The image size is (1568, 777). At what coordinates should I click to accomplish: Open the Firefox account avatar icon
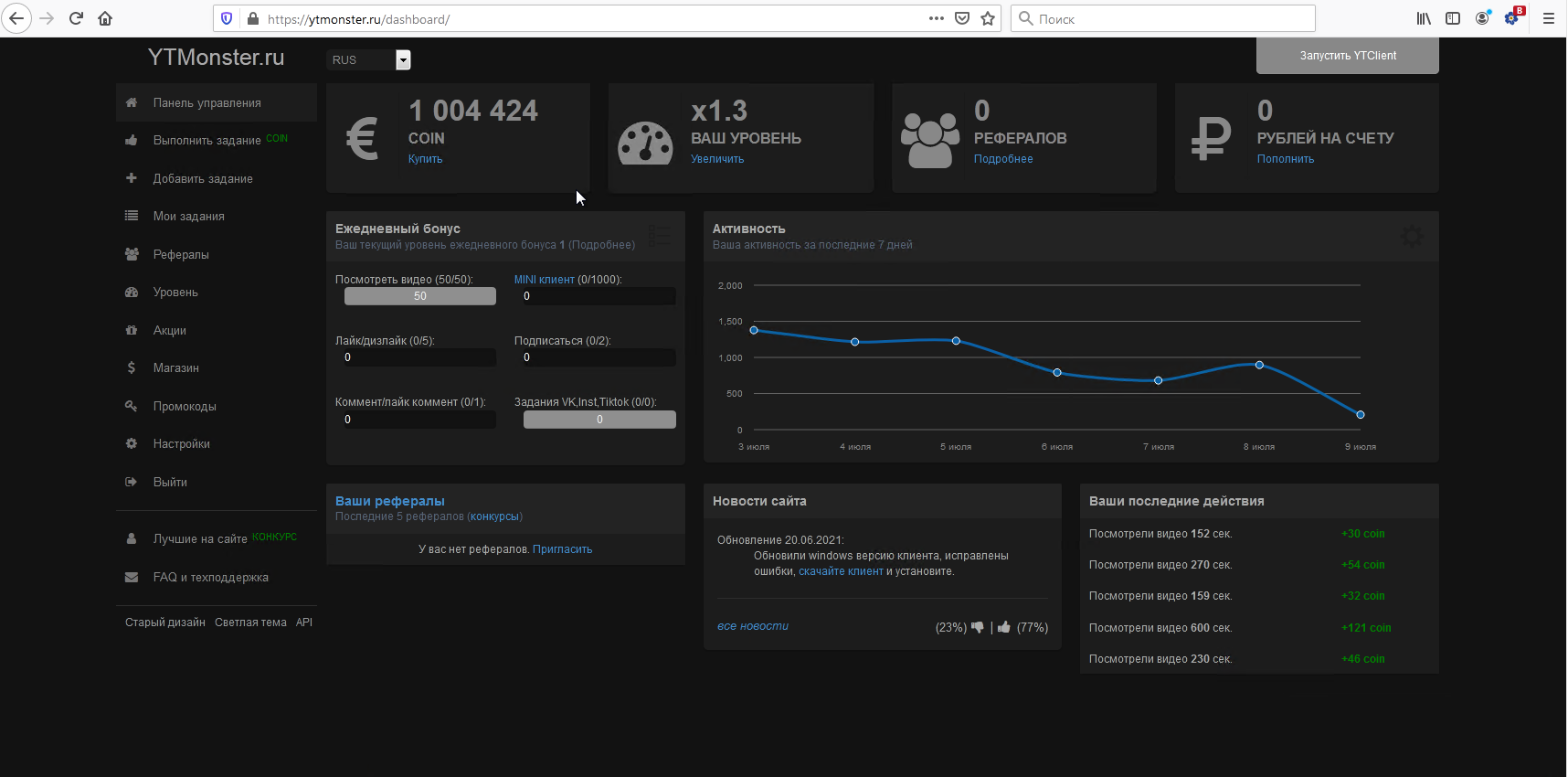pyautogui.click(x=1482, y=18)
